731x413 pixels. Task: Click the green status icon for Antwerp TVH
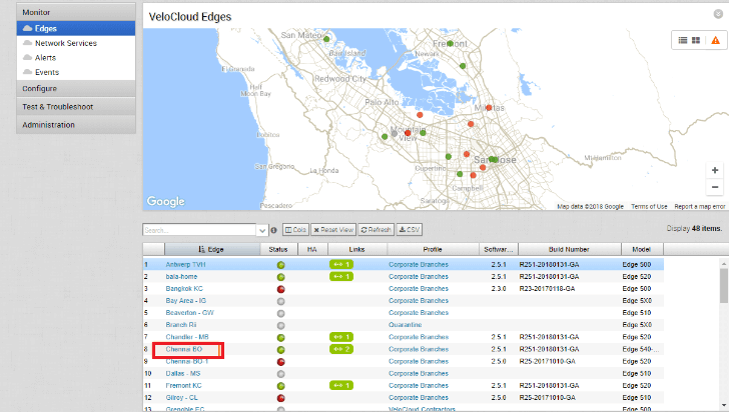pos(281,265)
